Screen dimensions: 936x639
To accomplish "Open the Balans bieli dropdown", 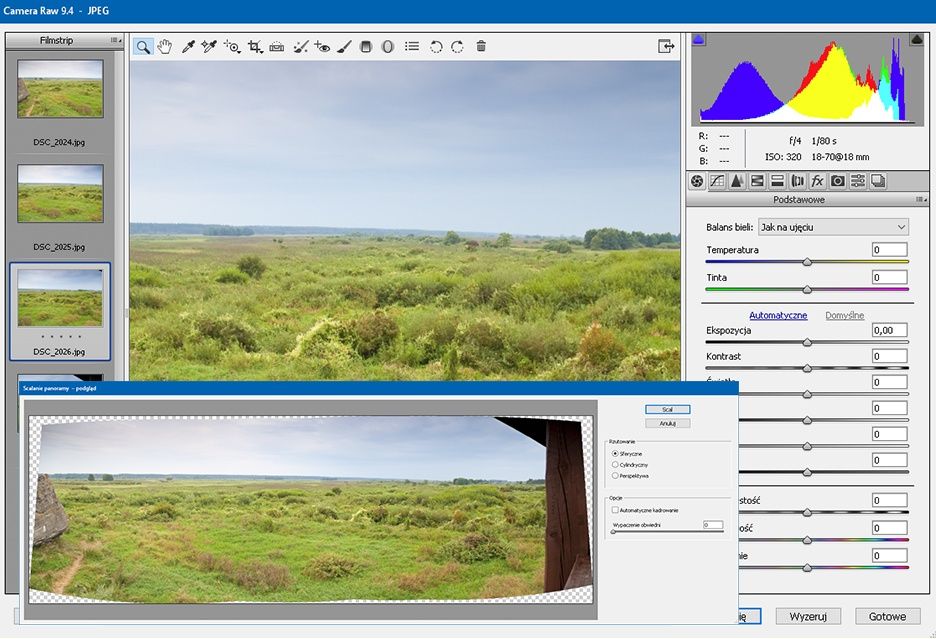I will point(833,227).
